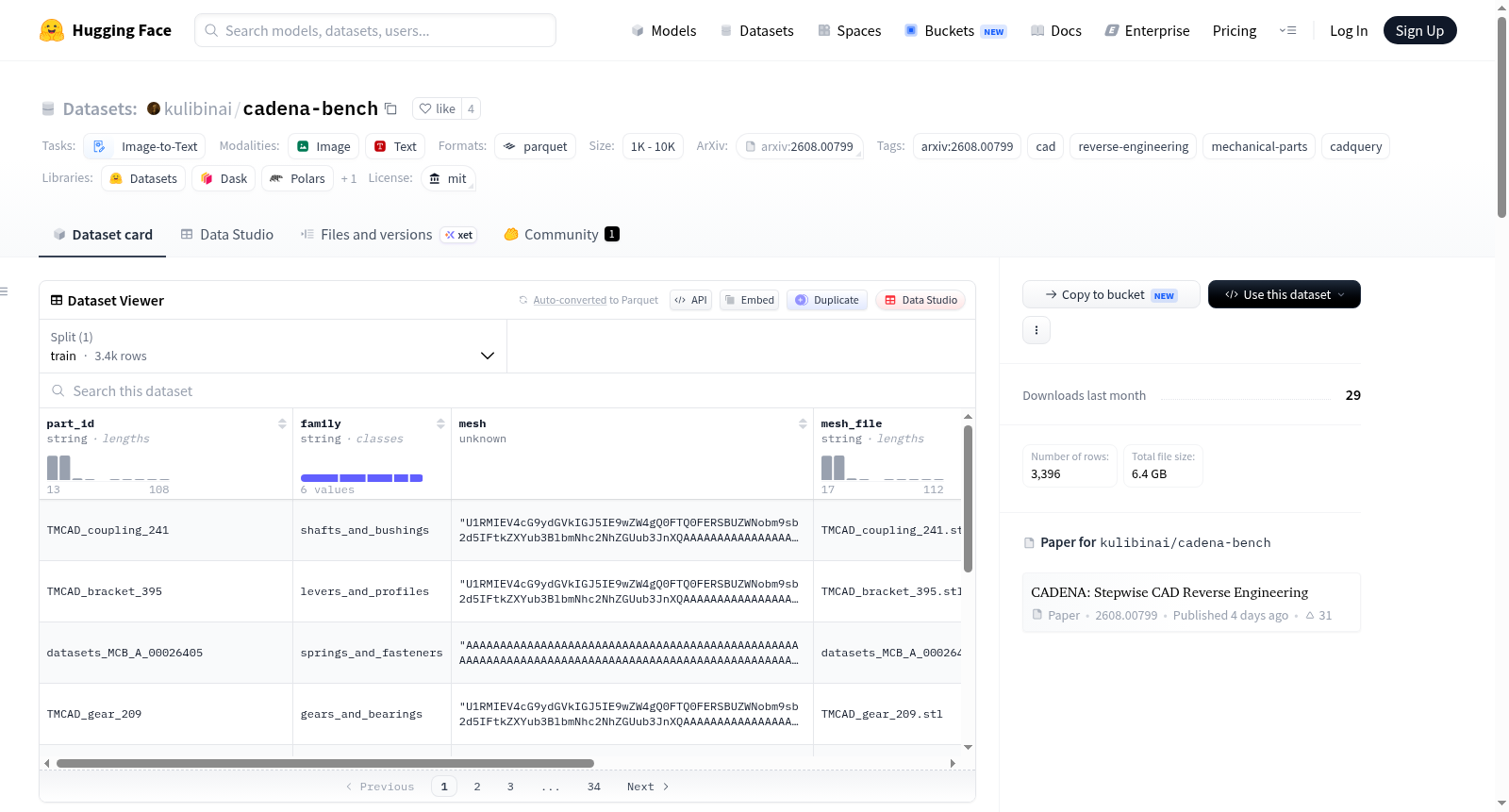This screenshot has width=1509, height=812.
Task: Click the Sign Up button
Action: click(1420, 30)
